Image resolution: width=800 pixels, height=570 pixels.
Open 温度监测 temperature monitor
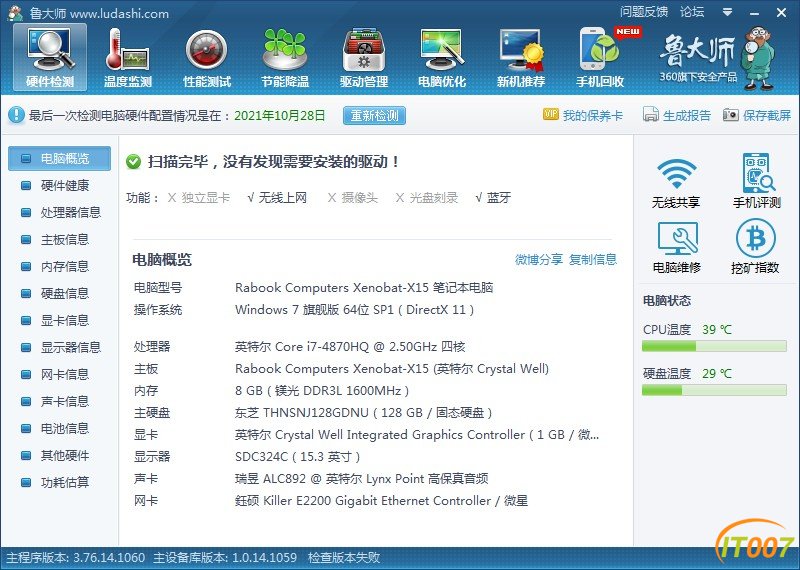(x=128, y=58)
